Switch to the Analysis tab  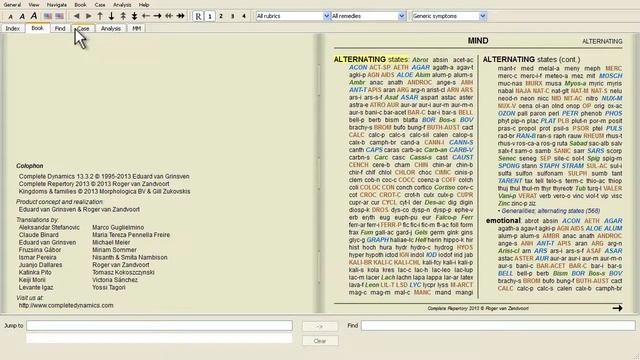[x=111, y=29]
